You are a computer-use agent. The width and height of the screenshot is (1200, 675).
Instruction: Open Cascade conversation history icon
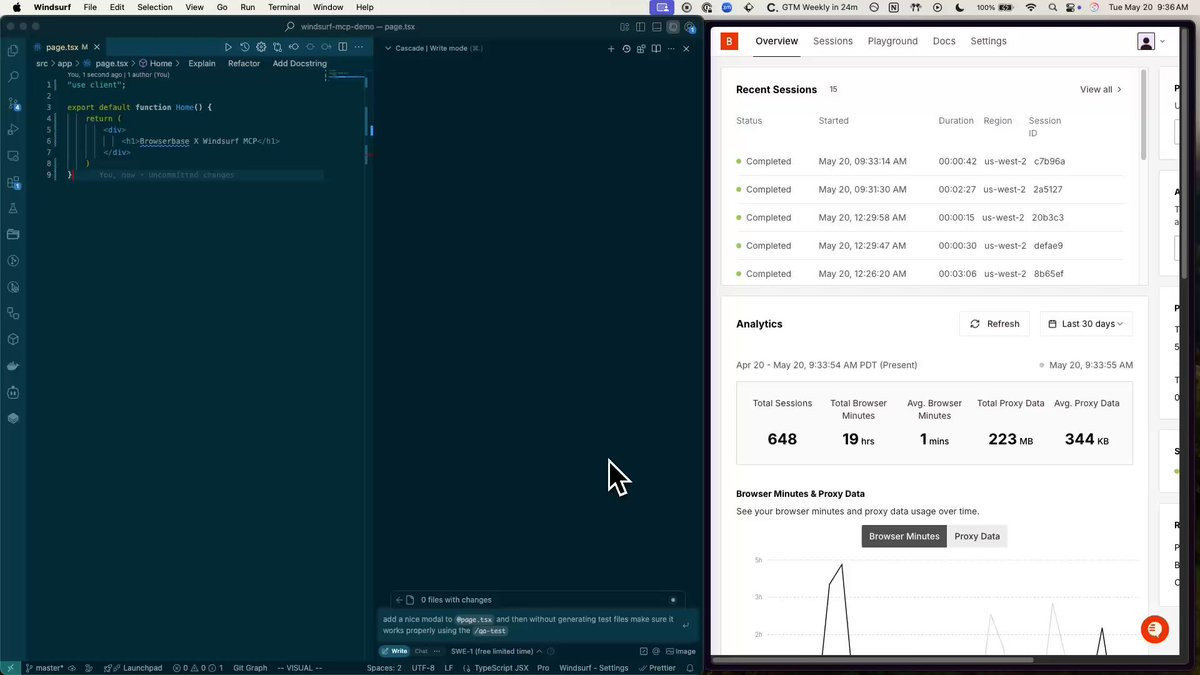click(627, 48)
